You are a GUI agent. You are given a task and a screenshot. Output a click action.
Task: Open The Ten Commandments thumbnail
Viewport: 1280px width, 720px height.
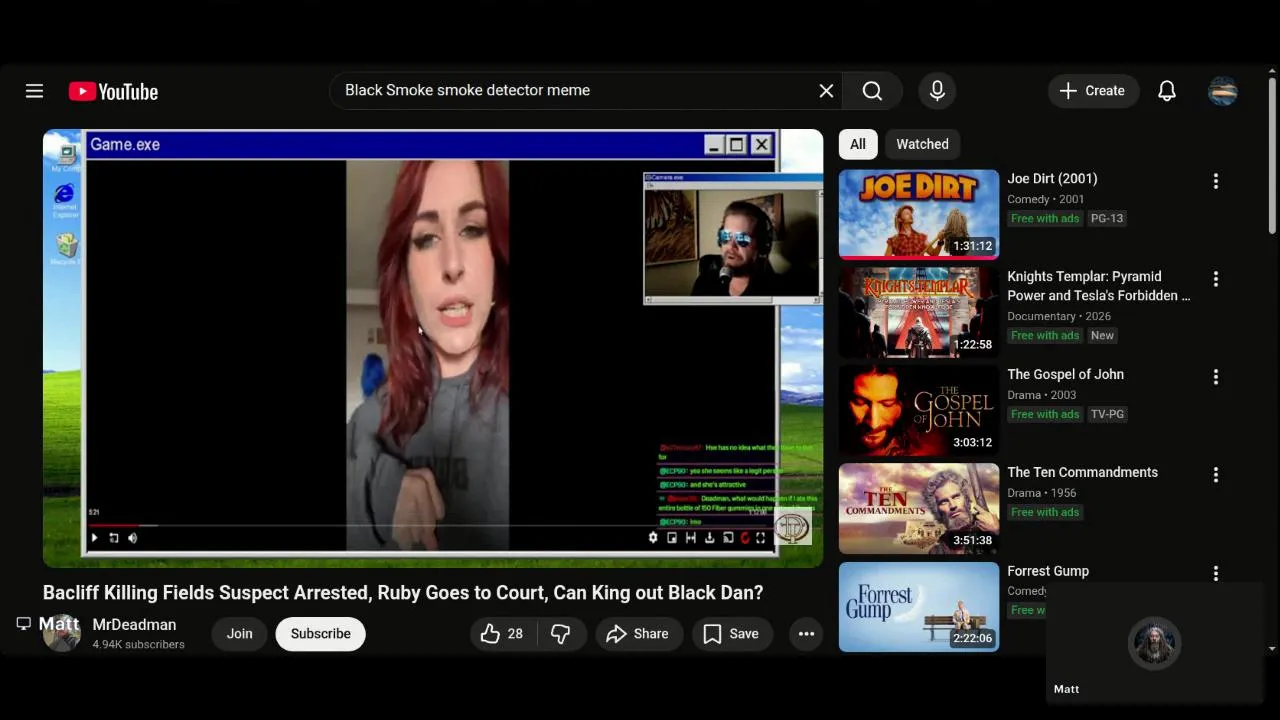click(x=919, y=508)
